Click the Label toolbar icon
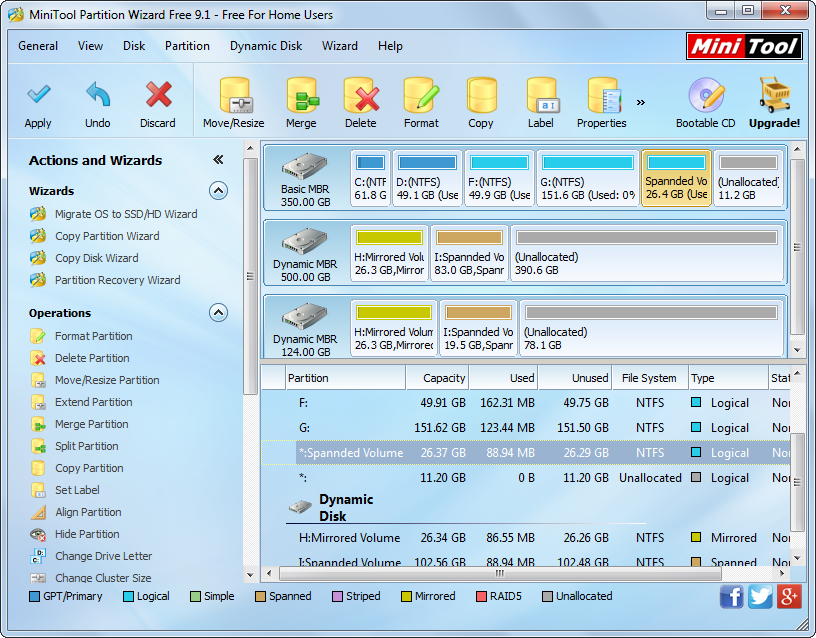This screenshot has width=816, height=638. pos(541,95)
